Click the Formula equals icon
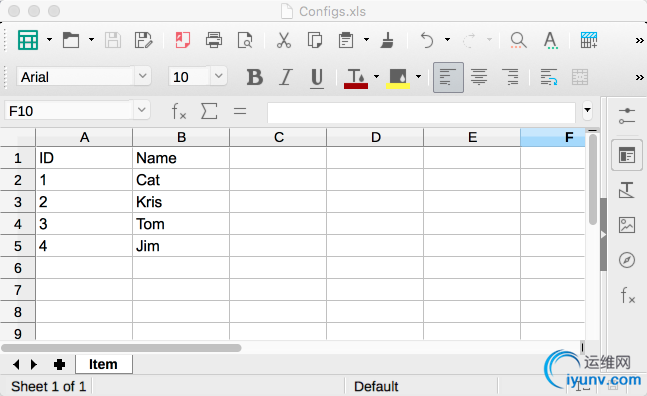This screenshot has height=396, width=647. coord(240,111)
